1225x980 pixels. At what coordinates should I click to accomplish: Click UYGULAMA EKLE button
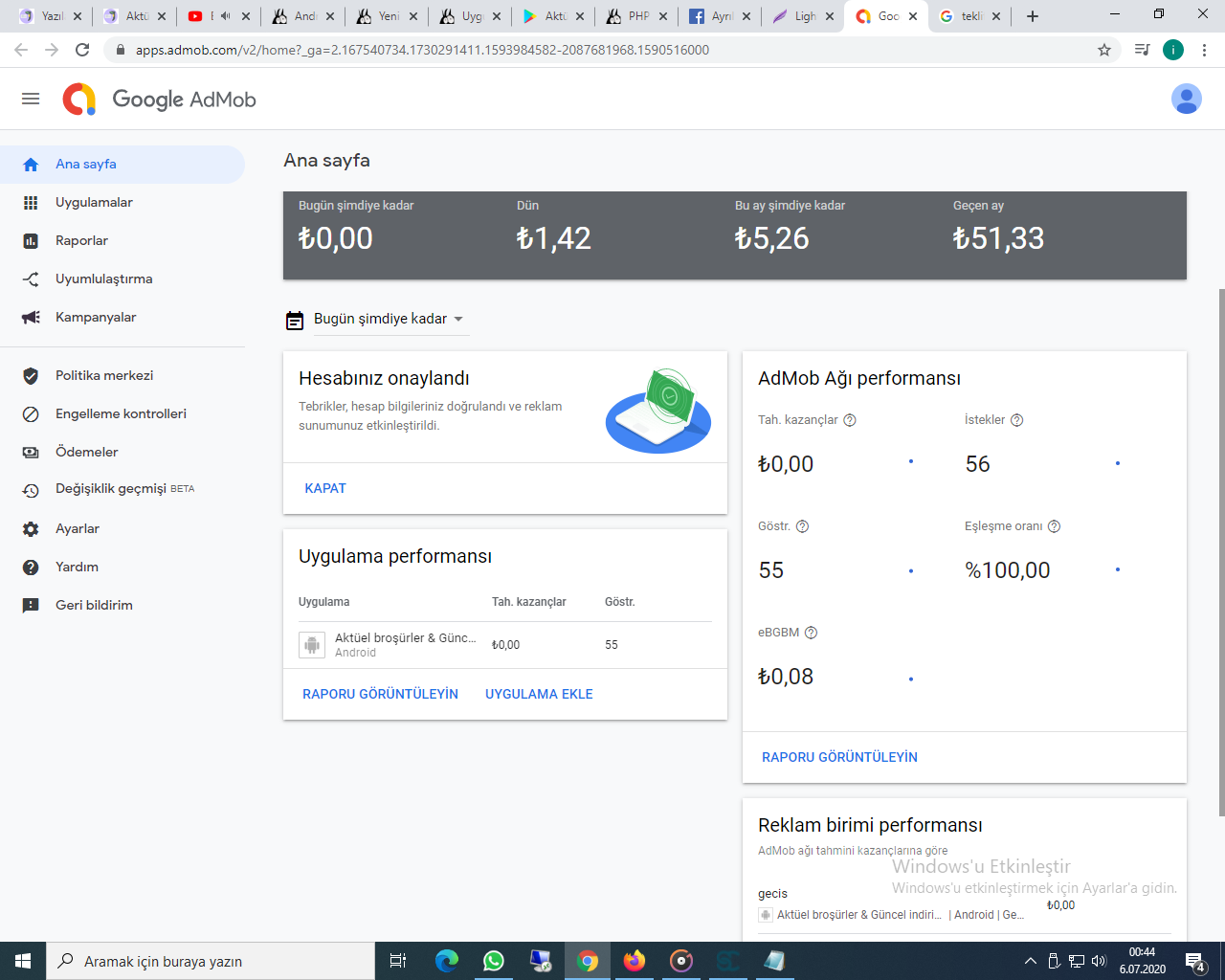pyautogui.click(x=539, y=694)
